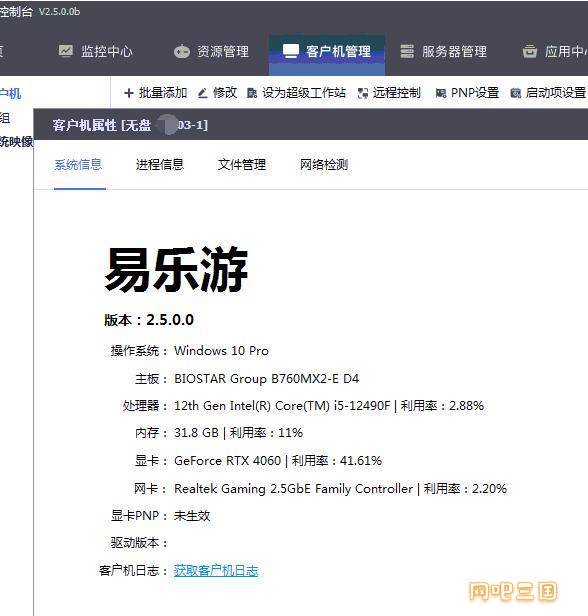Click the 未生效 PNP status
The height and width of the screenshot is (616, 588).
pos(192,515)
